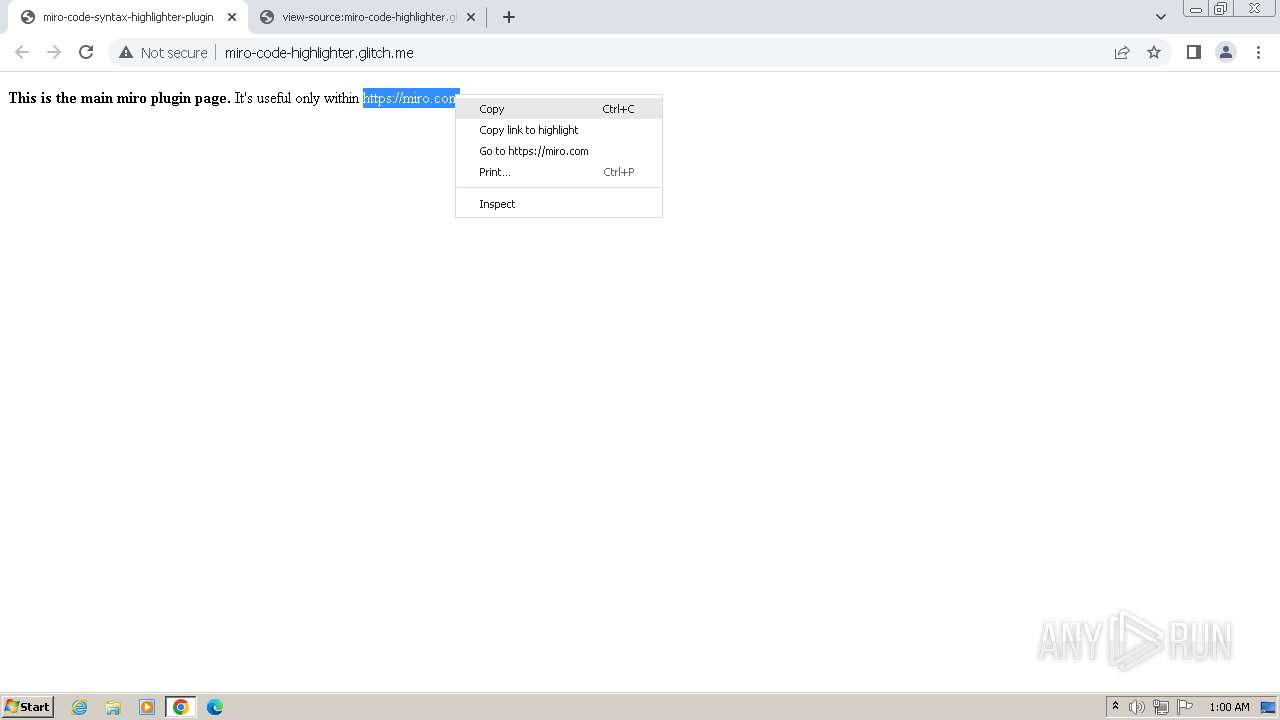Open the Chrome profile avatar menu
Viewport: 1280px width, 720px height.
tap(1226, 52)
